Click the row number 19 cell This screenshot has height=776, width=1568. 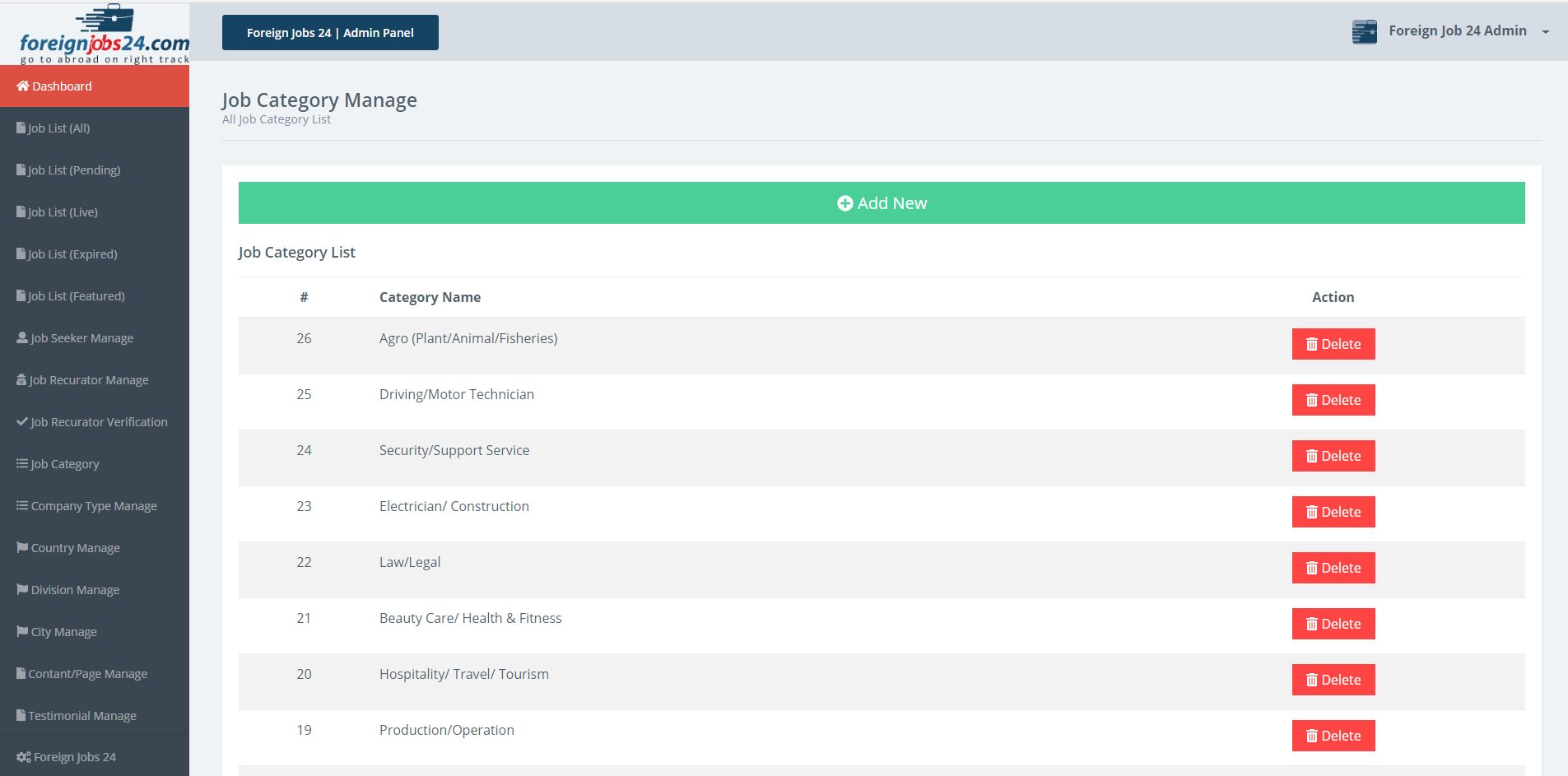coord(304,730)
